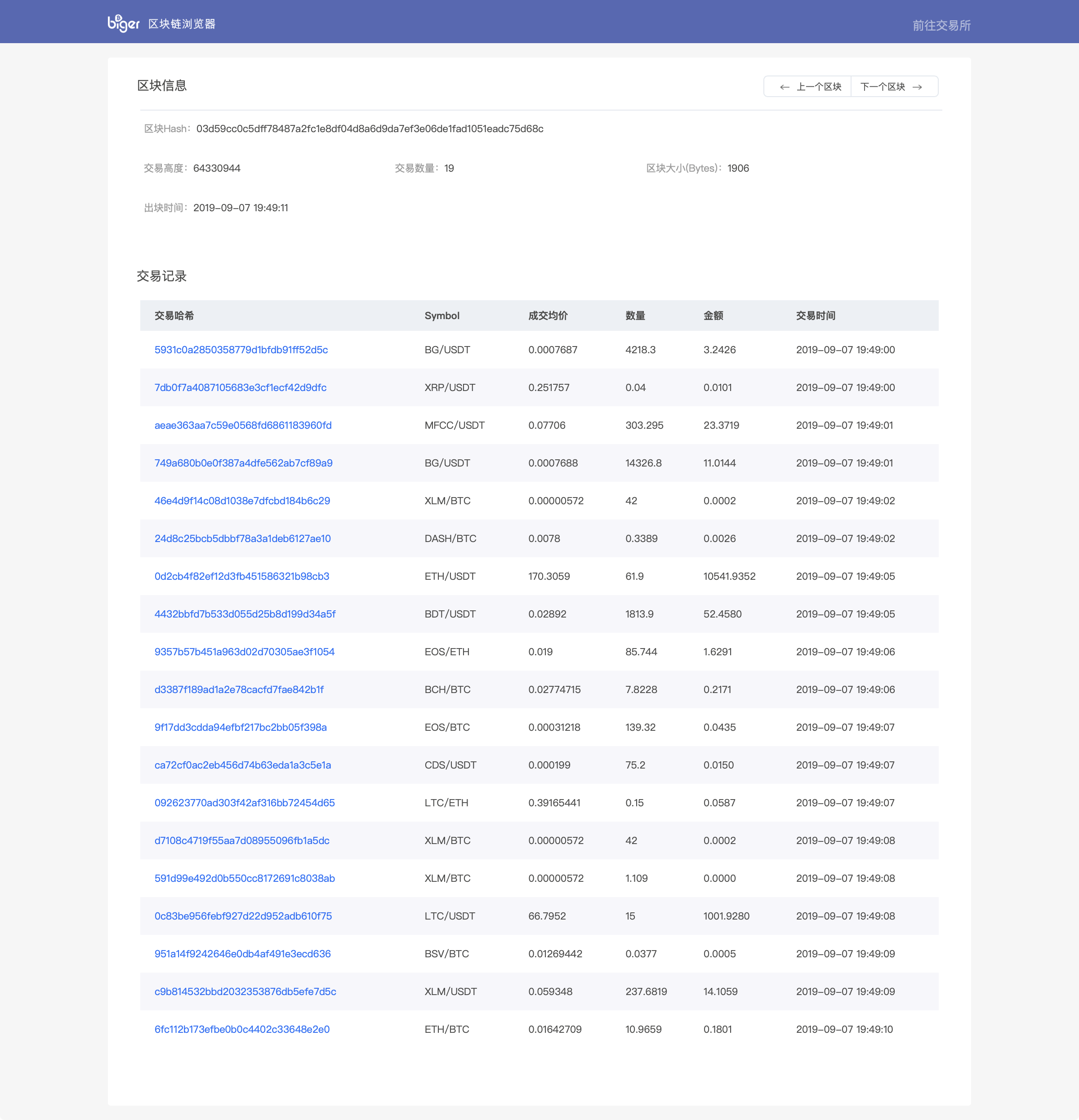Image resolution: width=1079 pixels, height=1120 pixels.
Task: Open the MFCC/USDT transaction hash aeae363aa7c59e05...
Action: tap(243, 425)
